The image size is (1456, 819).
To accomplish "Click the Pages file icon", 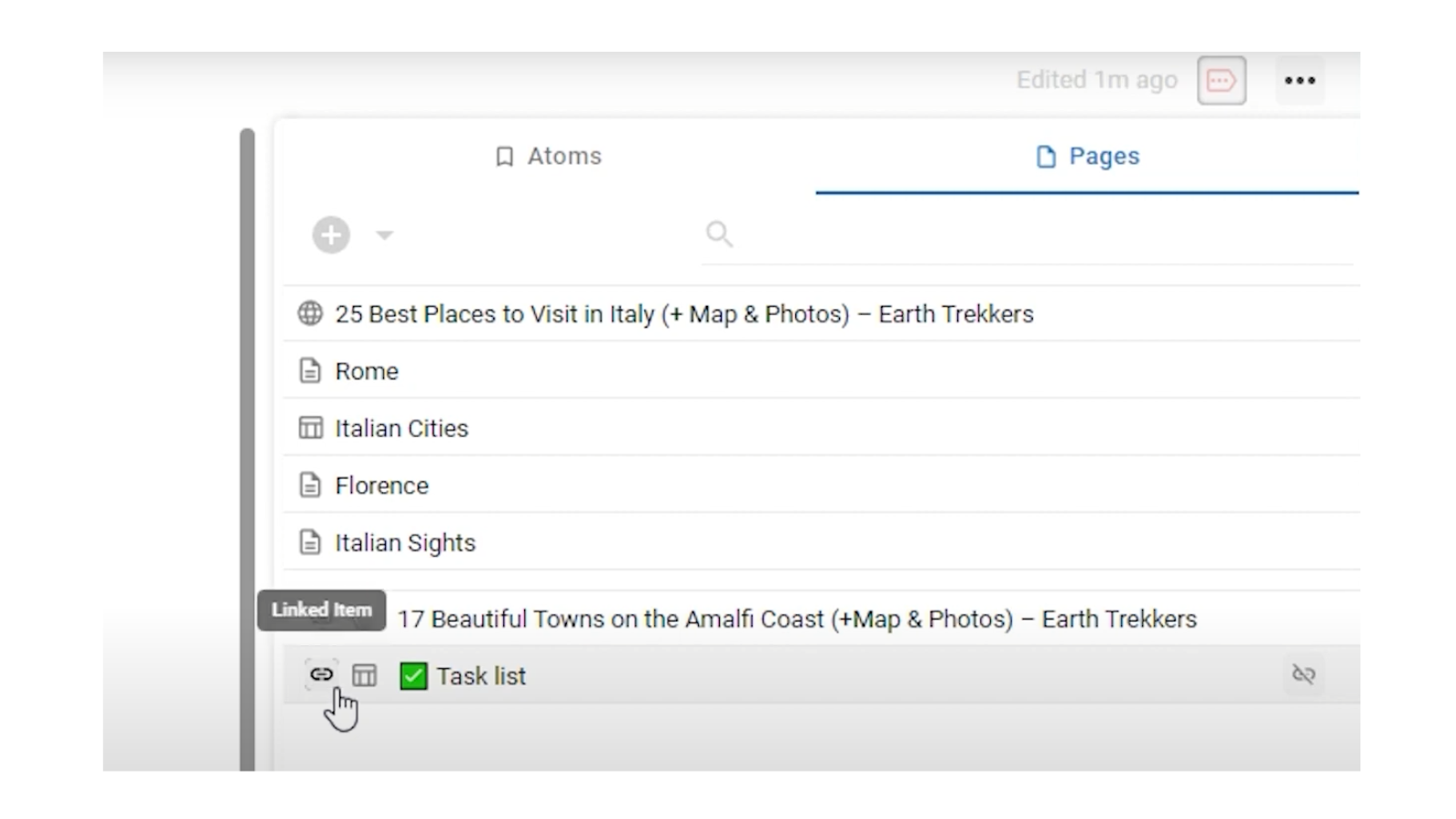I will tap(1046, 157).
